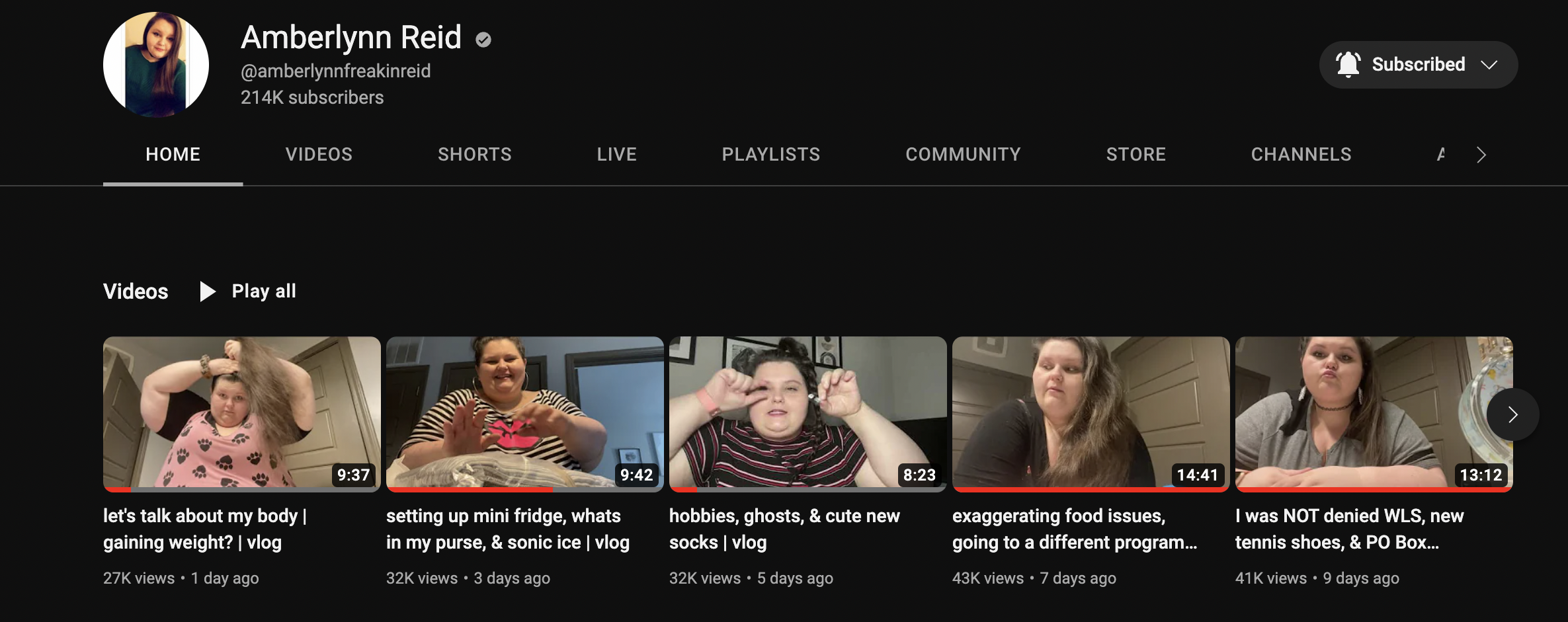1568x622 pixels.
Task: Select the SHORTS tab
Action: point(475,155)
